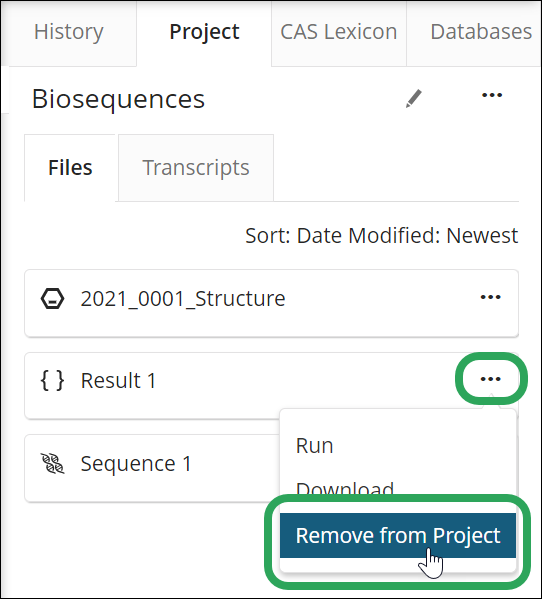542x599 pixels.
Task: Click the hexagon structure icon for 2021_0001_Structure
Action: [x=52, y=298]
